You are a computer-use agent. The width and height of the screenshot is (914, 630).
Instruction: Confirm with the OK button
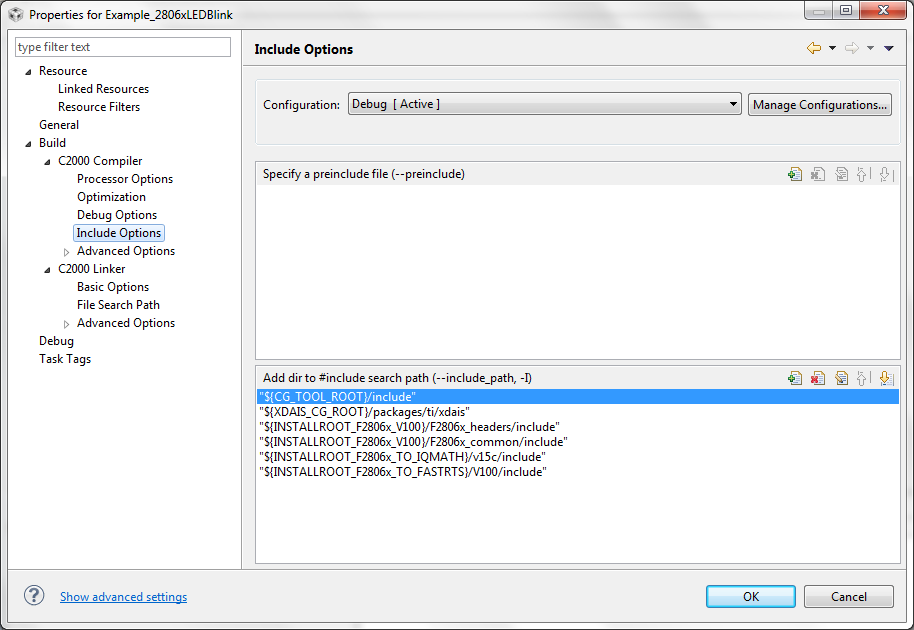coord(751,597)
